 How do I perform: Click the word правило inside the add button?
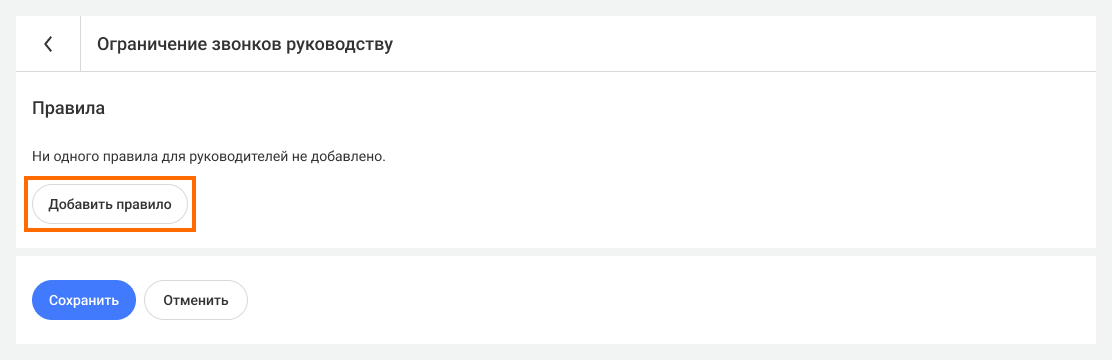[144, 205]
